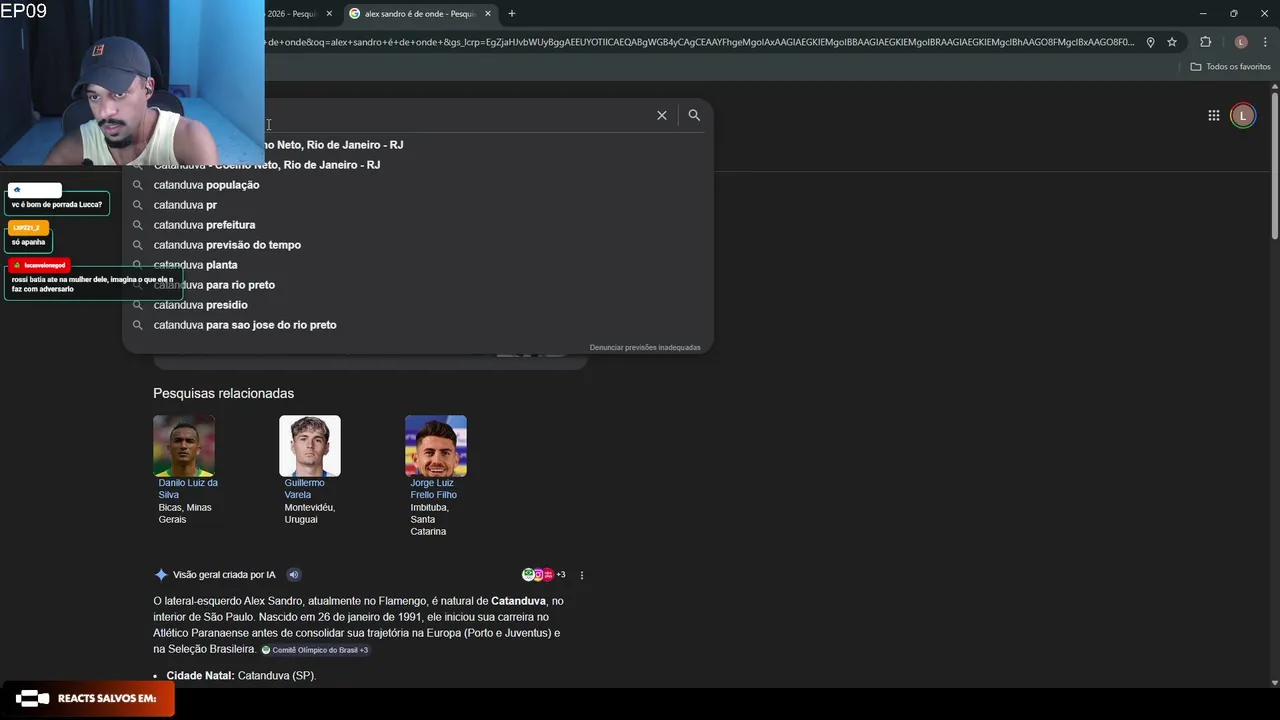The width and height of the screenshot is (1280, 720).
Task: Open Guillermo Varela photo thumbnail
Action: tap(310, 446)
